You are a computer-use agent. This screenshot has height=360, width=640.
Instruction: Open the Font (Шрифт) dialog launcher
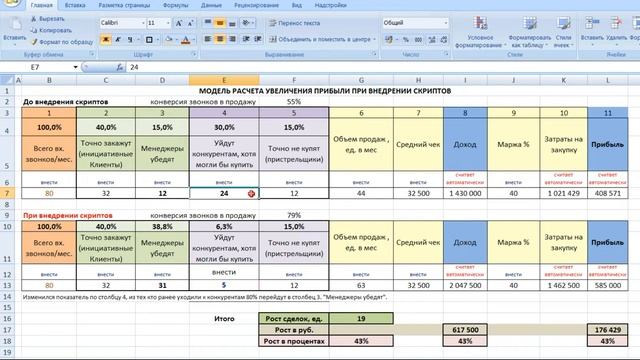point(194,54)
